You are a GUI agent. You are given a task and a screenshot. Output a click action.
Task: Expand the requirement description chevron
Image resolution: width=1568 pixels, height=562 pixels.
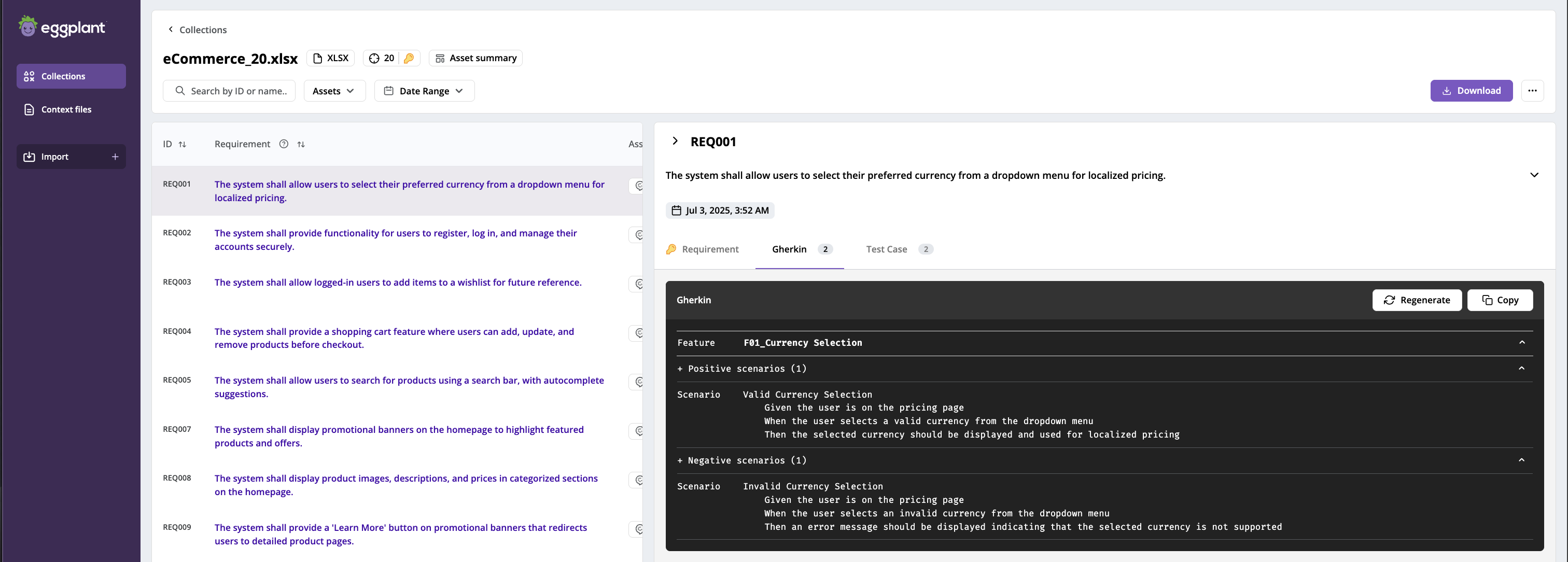tap(1534, 175)
